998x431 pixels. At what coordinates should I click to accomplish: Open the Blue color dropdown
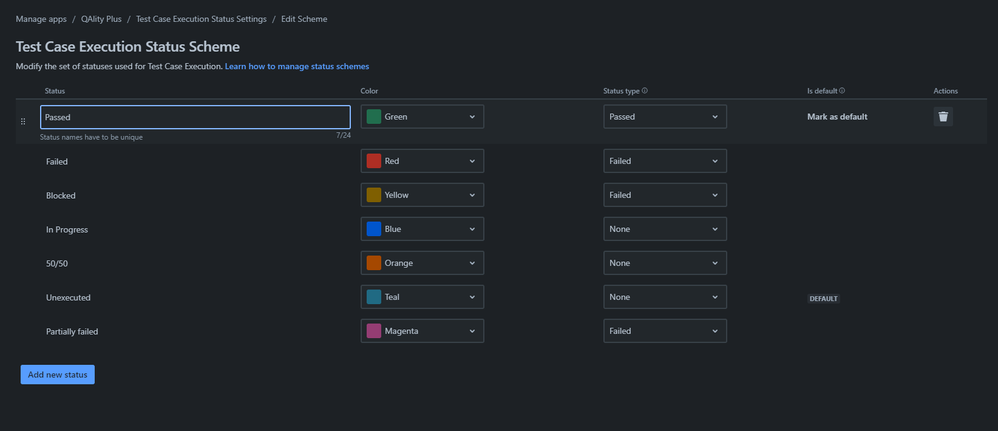tap(422, 229)
